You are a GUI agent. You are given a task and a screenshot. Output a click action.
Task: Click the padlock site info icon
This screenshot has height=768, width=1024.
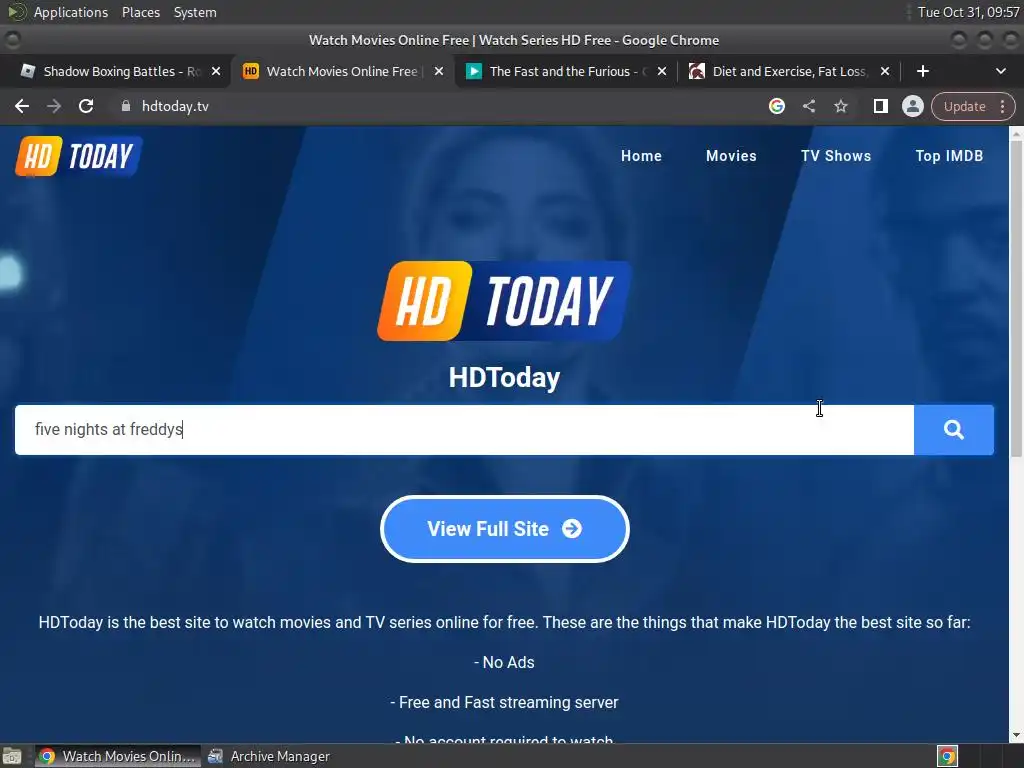tap(126, 106)
